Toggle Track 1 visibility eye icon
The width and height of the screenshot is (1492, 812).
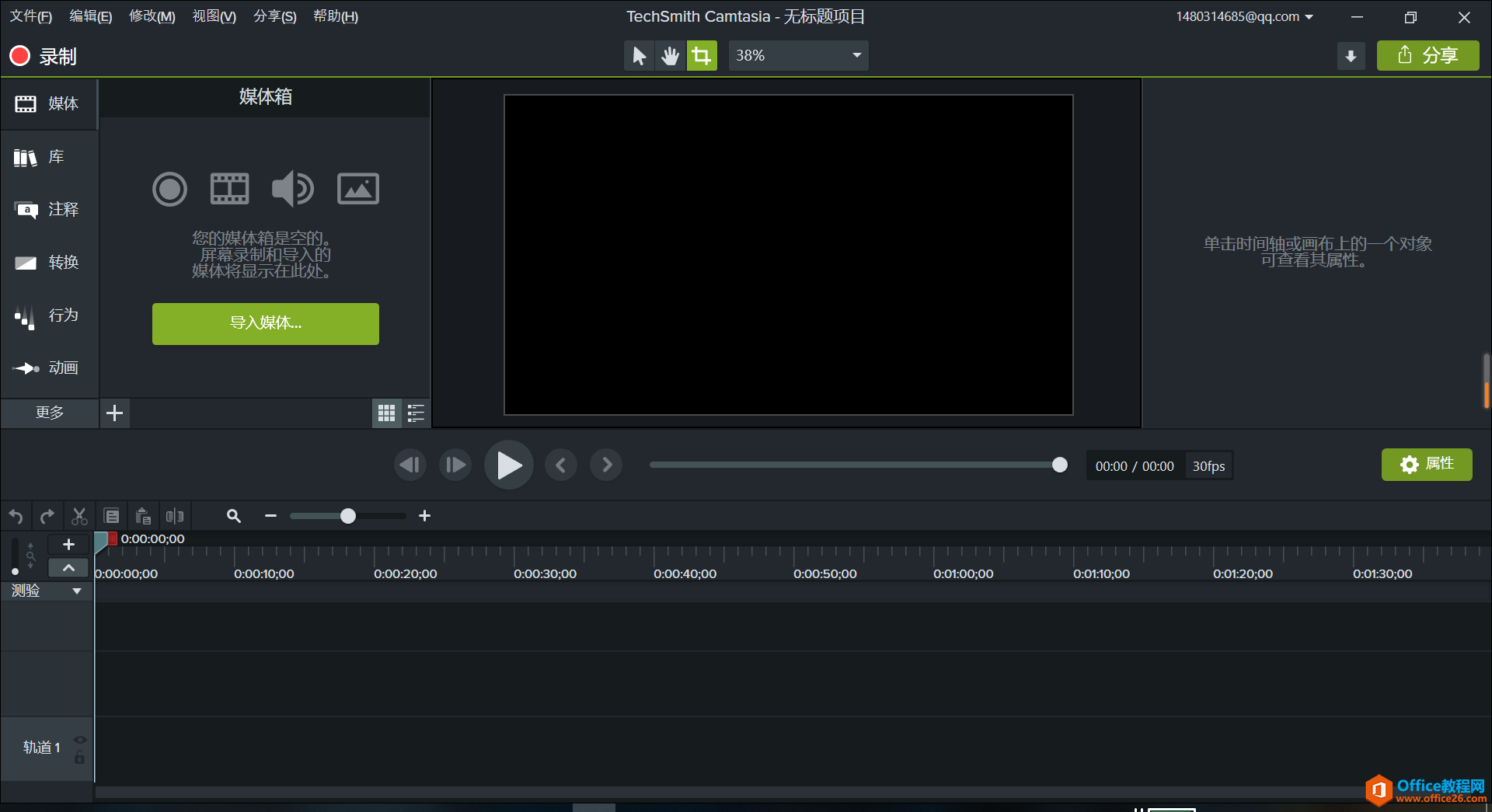pyautogui.click(x=79, y=739)
